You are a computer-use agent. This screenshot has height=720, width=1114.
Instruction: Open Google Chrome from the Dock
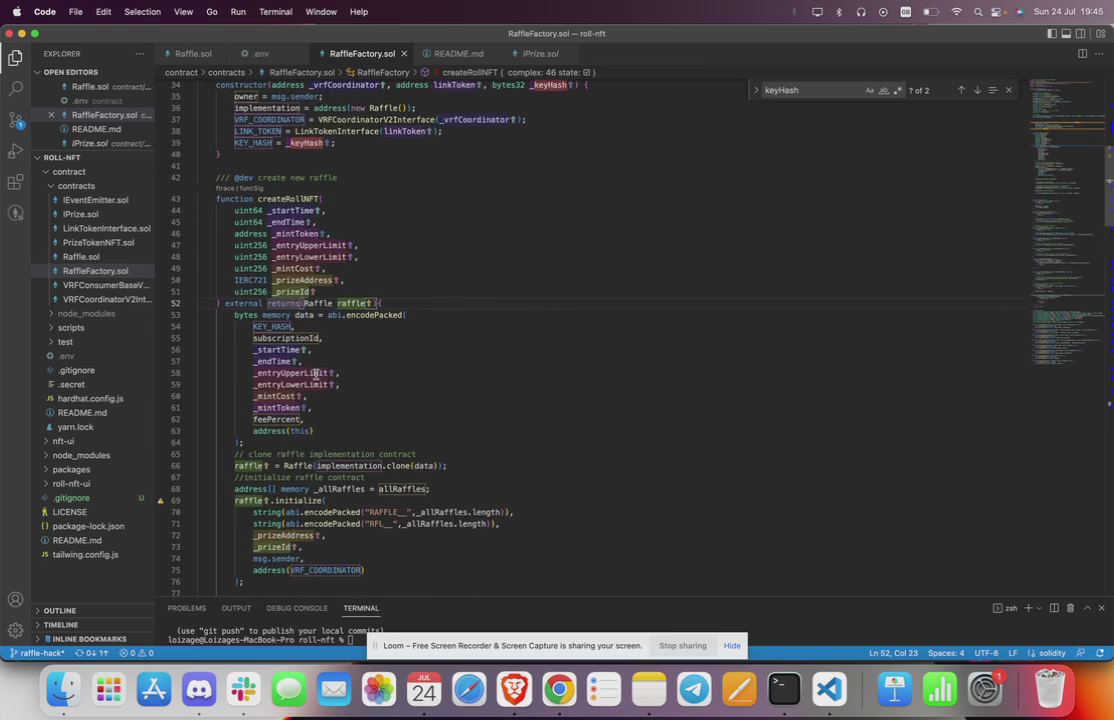pyautogui.click(x=559, y=689)
